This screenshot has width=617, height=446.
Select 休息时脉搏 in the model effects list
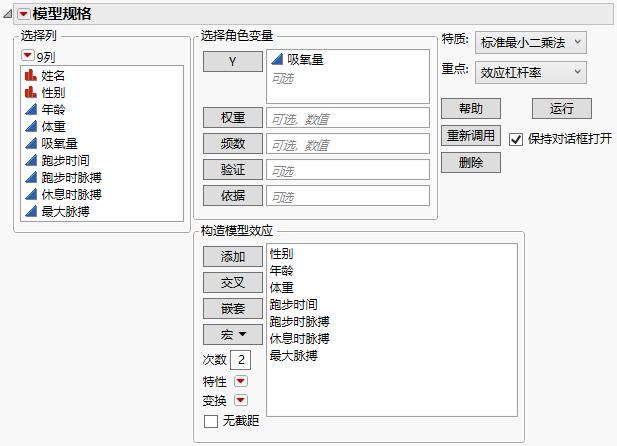[299, 338]
